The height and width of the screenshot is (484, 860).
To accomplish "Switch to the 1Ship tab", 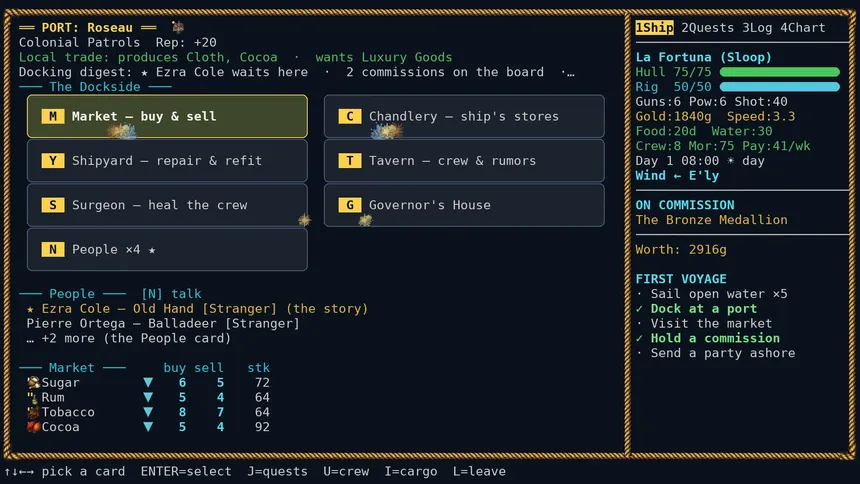I will click(654, 27).
